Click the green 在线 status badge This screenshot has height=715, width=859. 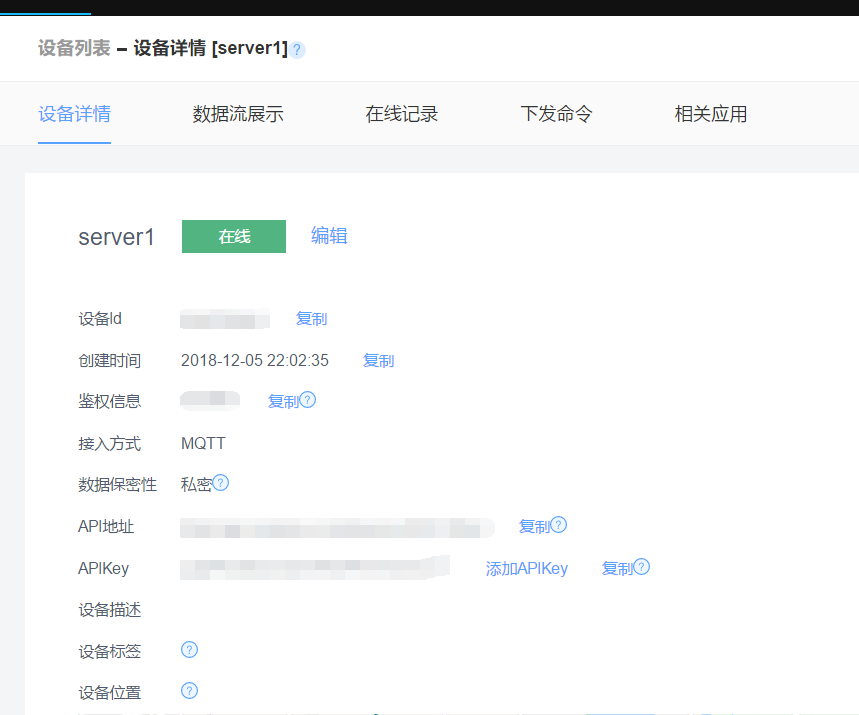233,236
